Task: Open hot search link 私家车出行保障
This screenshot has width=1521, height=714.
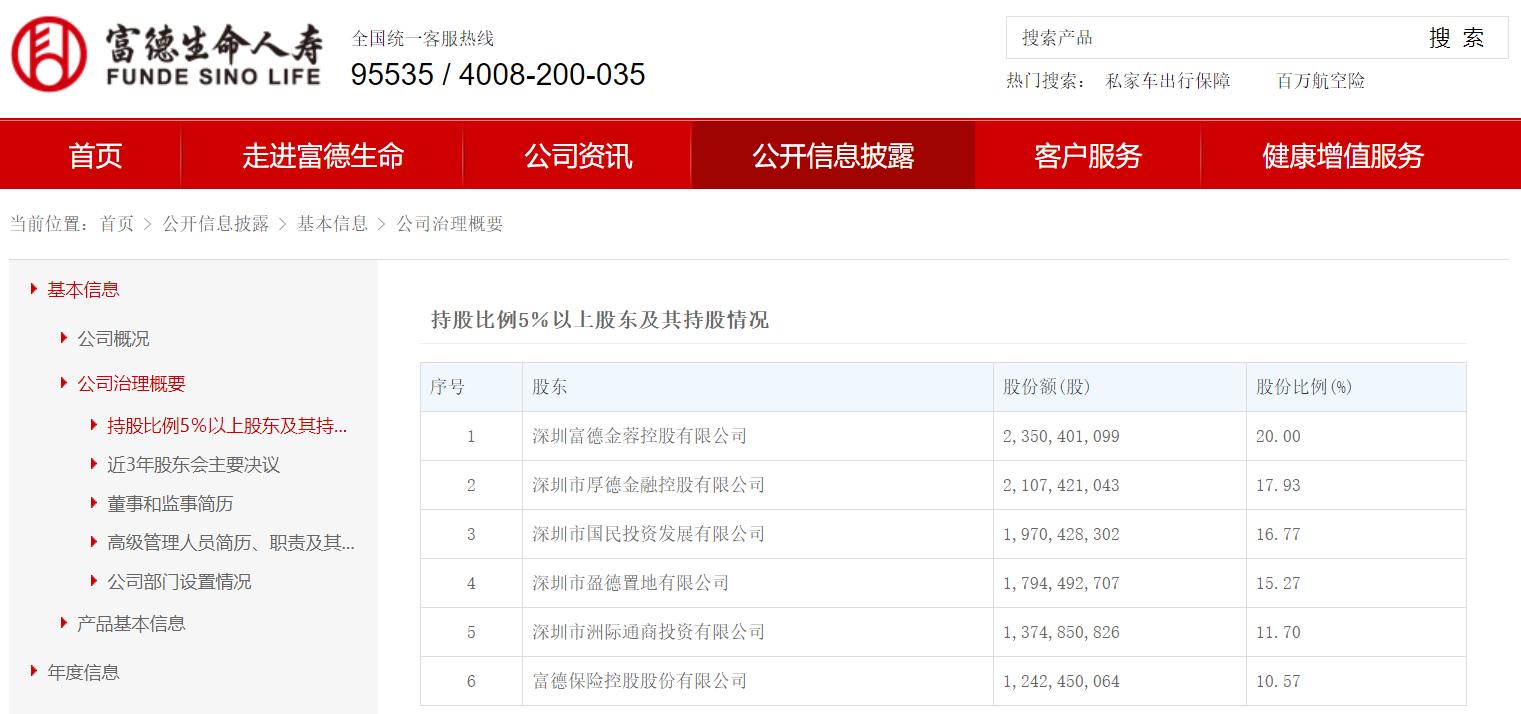Action: [1168, 81]
